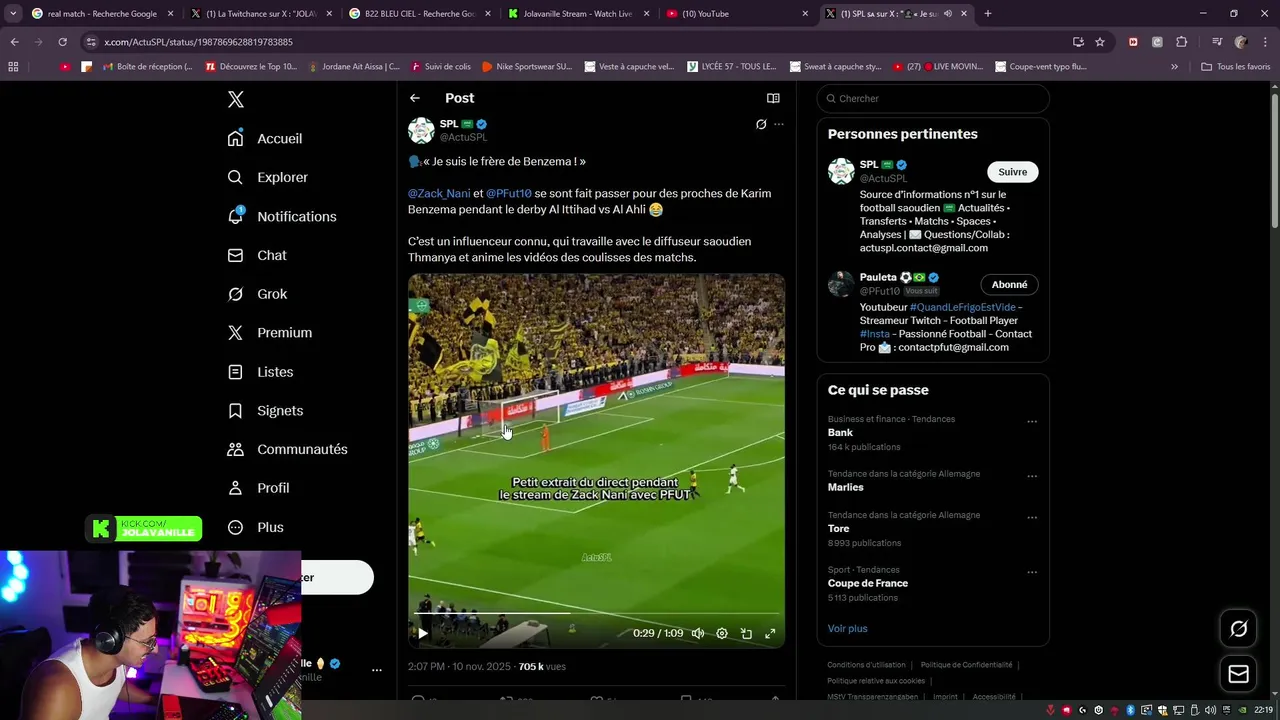Open SPL avatar on the post
Image resolution: width=1280 pixels, height=720 pixels.
point(421,130)
